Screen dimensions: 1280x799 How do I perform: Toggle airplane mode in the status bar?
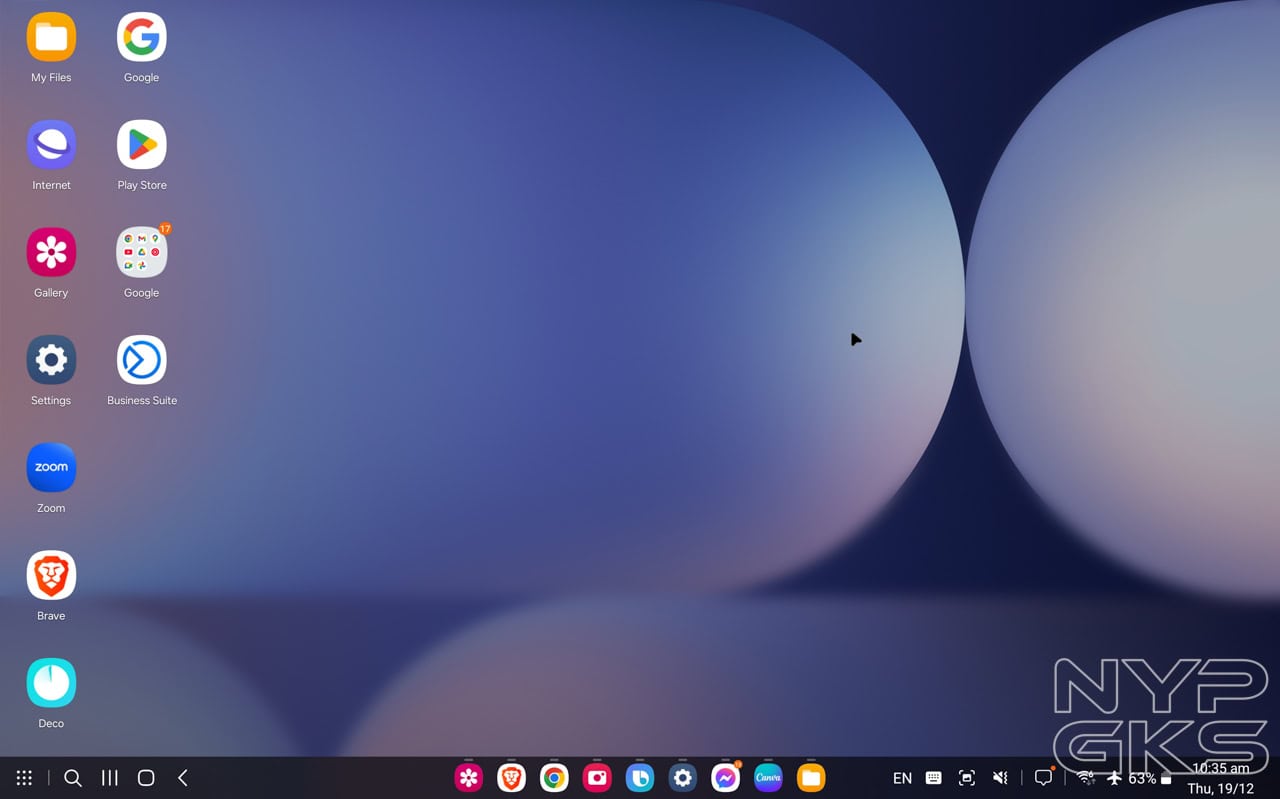1113,777
